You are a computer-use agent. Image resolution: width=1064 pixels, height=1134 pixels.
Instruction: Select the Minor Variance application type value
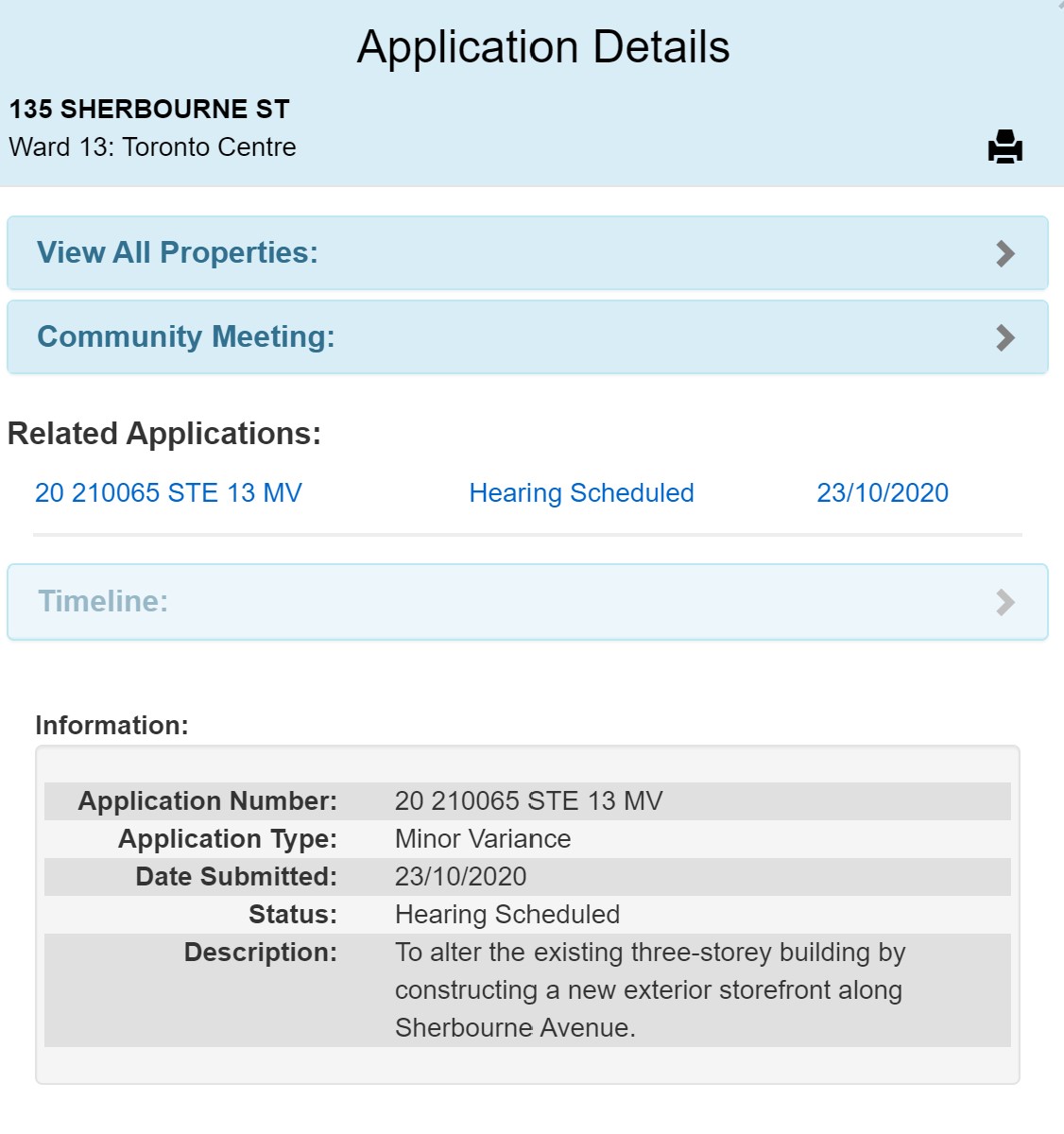(482, 838)
